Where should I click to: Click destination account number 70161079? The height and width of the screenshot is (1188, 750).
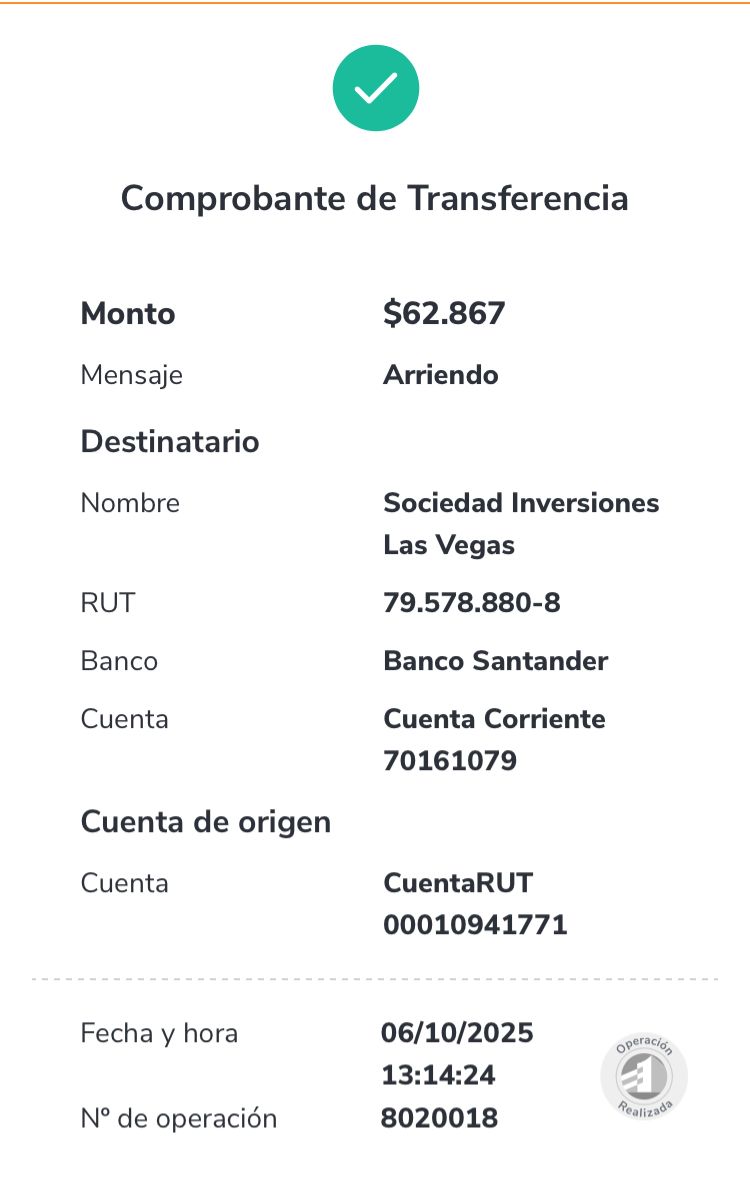pos(450,761)
